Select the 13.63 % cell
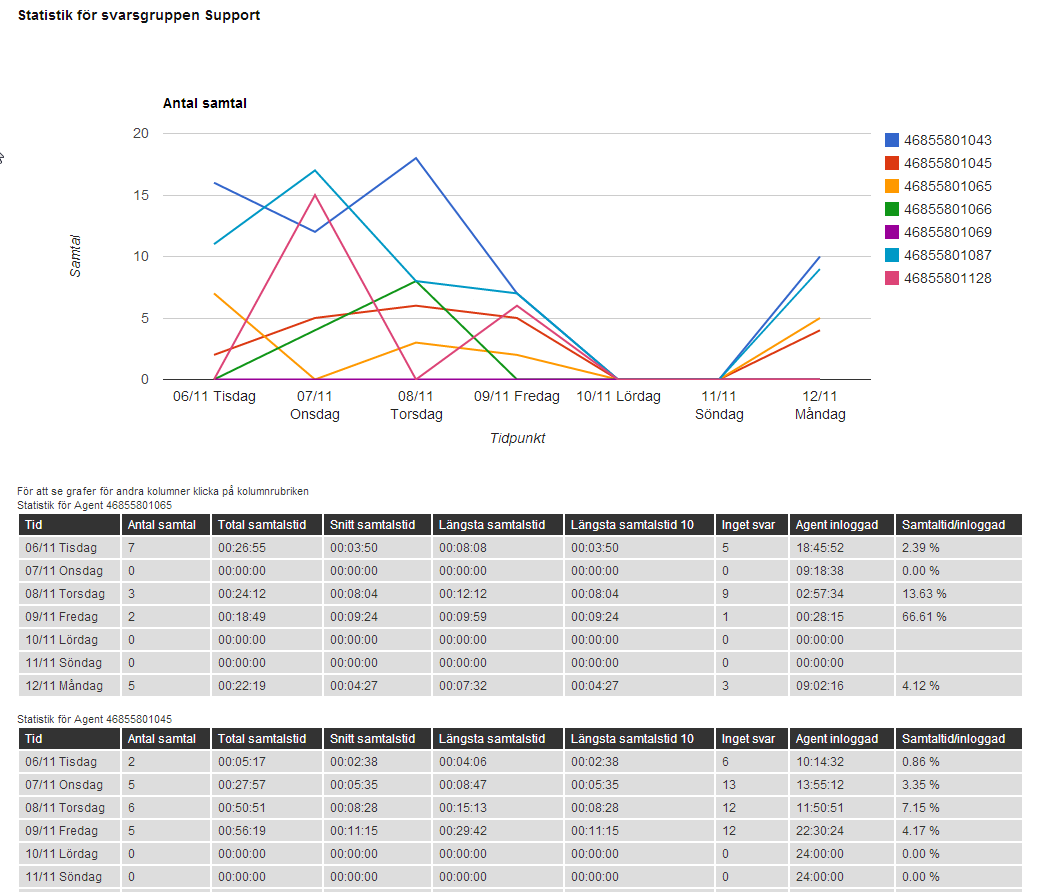The image size is (1042, 892). (959, 594)
